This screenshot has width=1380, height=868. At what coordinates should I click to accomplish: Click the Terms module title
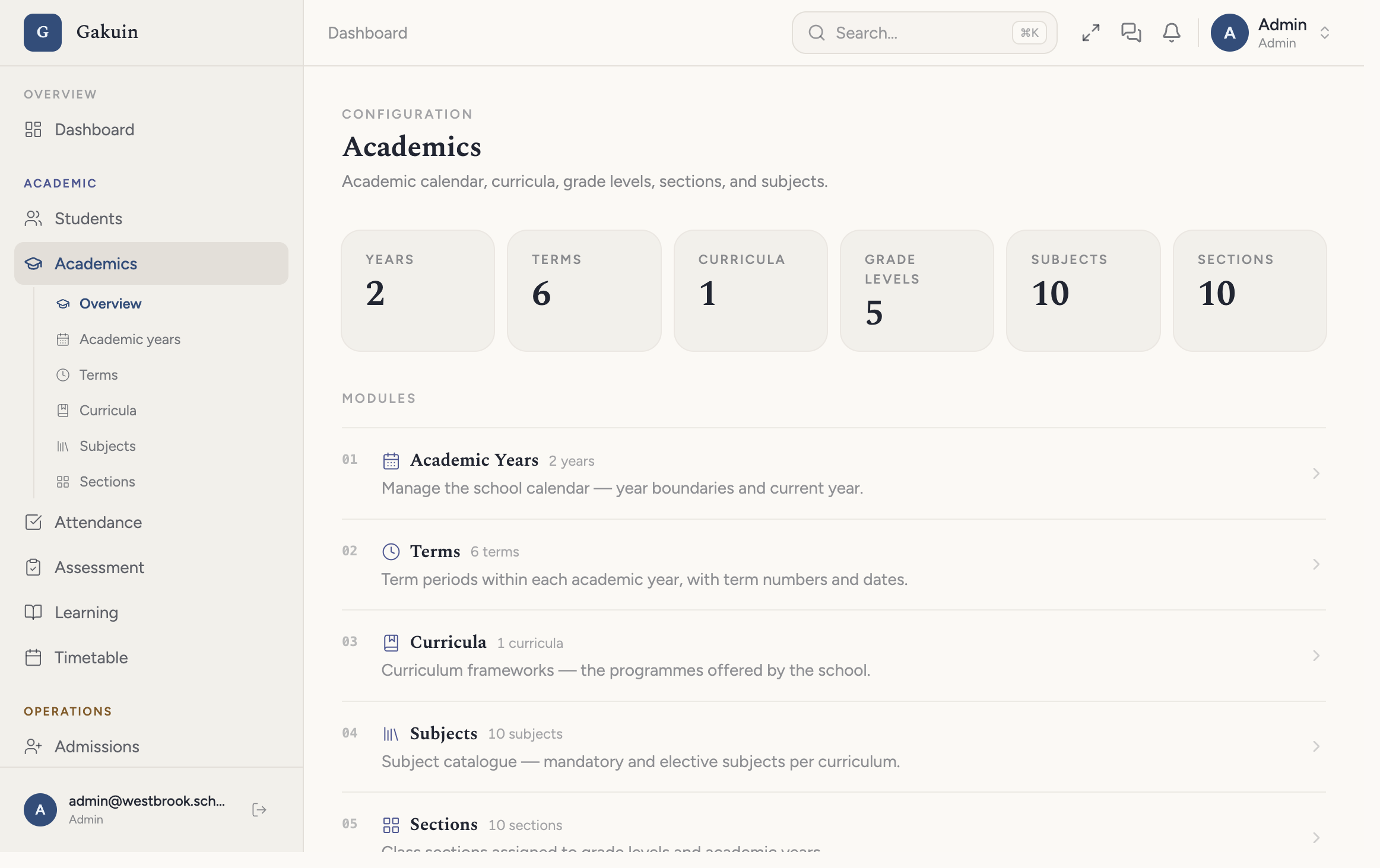pos(435,552)
